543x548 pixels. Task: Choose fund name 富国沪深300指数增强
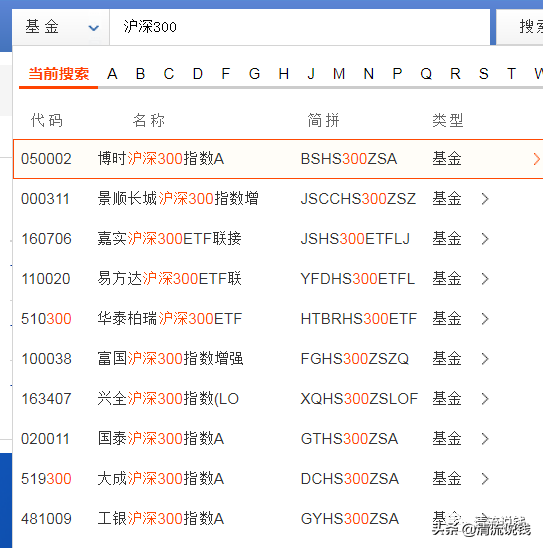coord(170,358)
